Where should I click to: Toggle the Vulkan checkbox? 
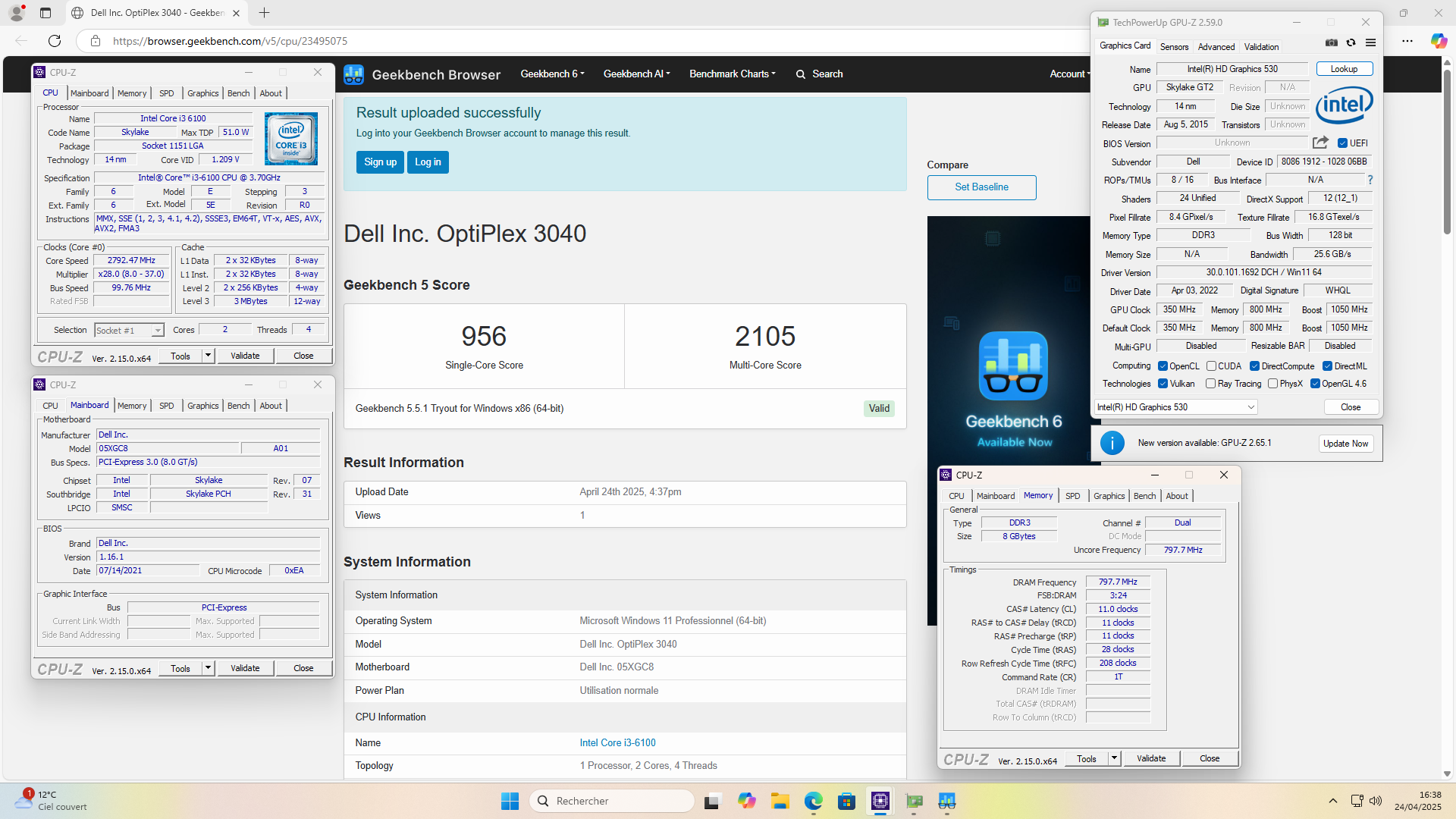(x=1163, y=384)
